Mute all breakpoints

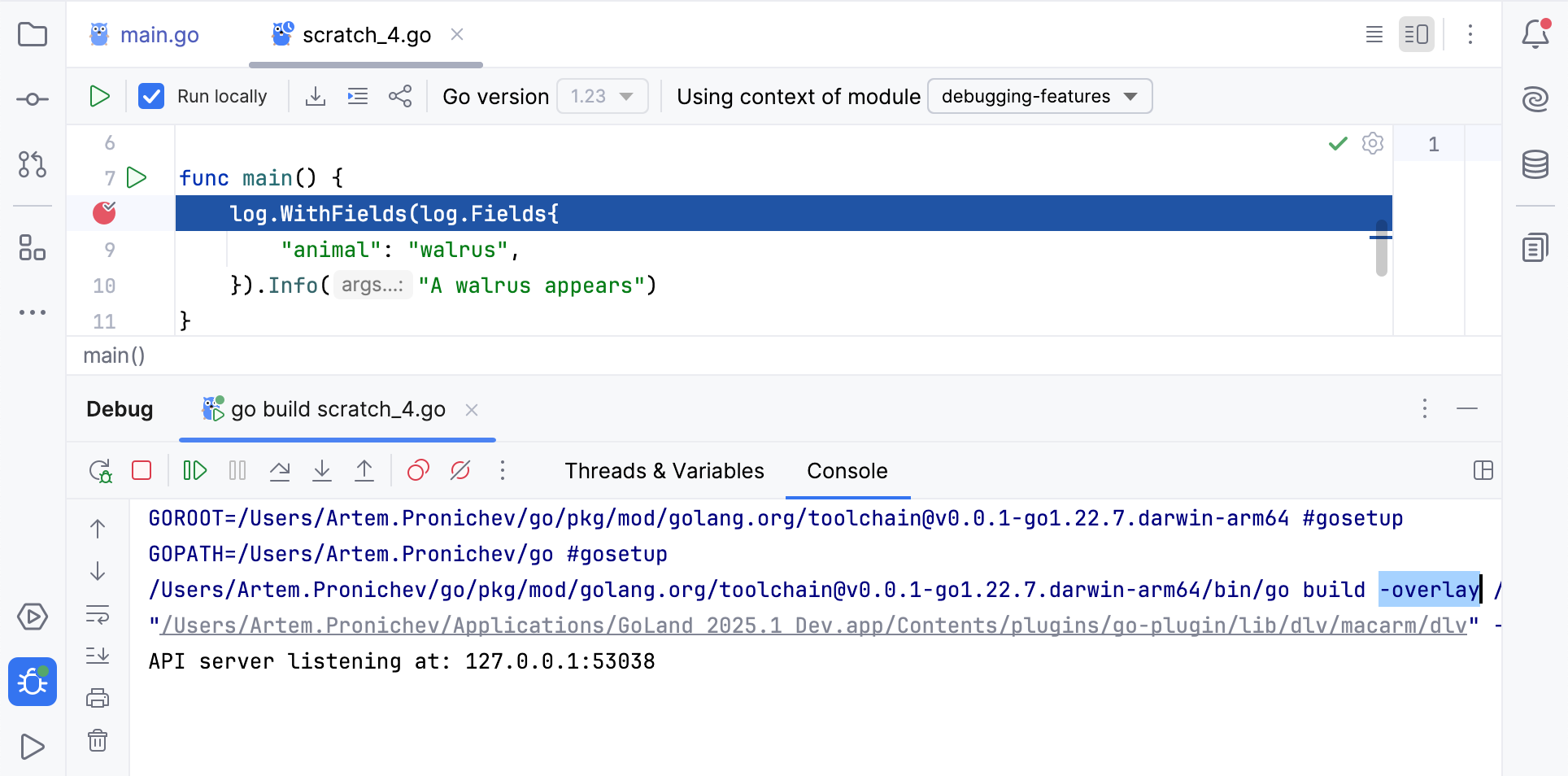coord(460,470)
